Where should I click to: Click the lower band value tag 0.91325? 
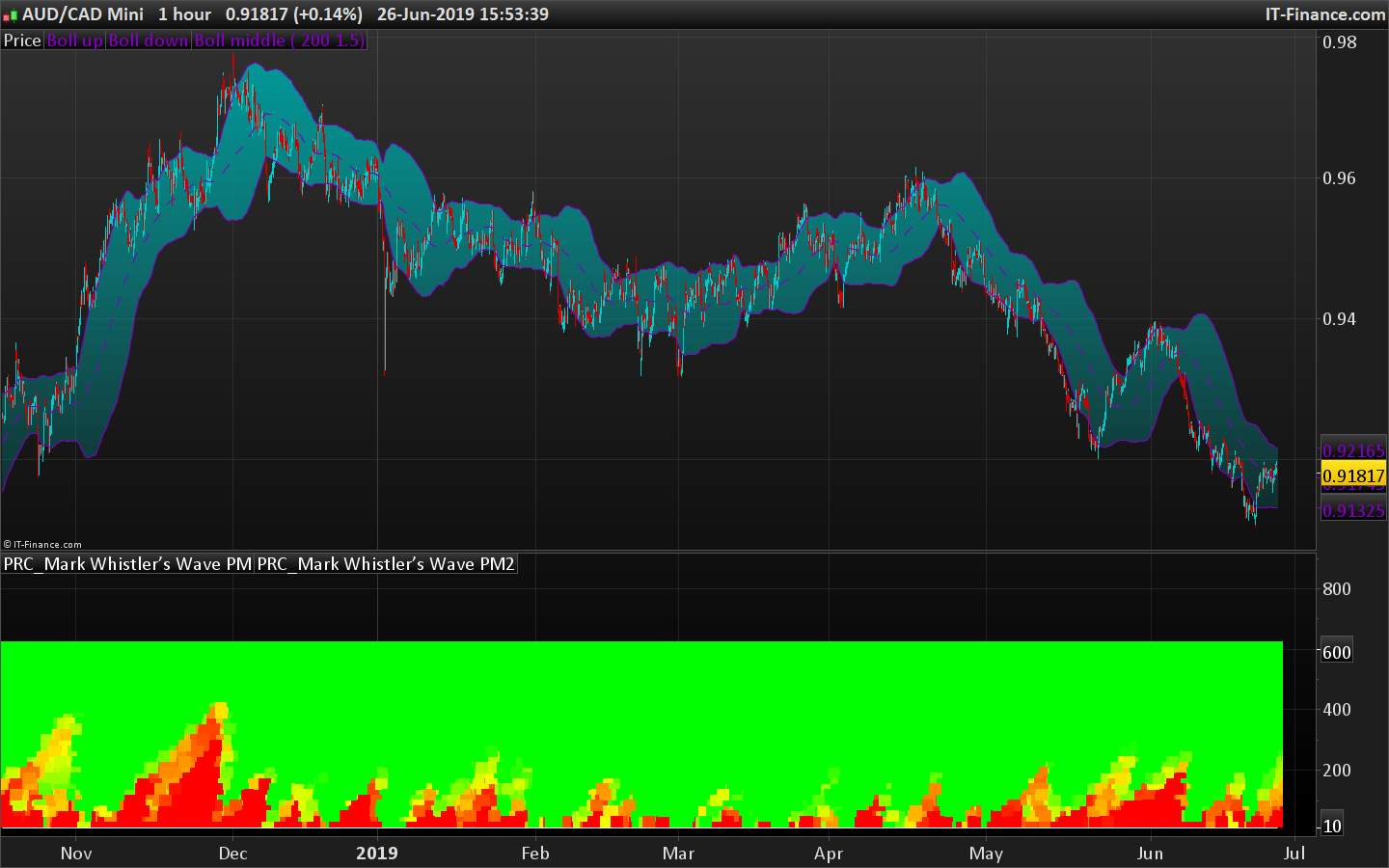[1353, 510]
